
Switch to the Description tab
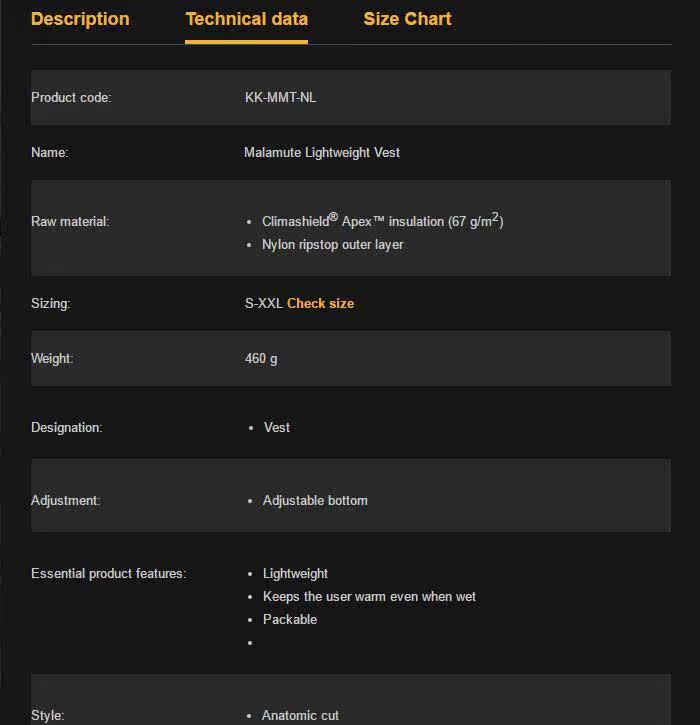pos(80,19)
